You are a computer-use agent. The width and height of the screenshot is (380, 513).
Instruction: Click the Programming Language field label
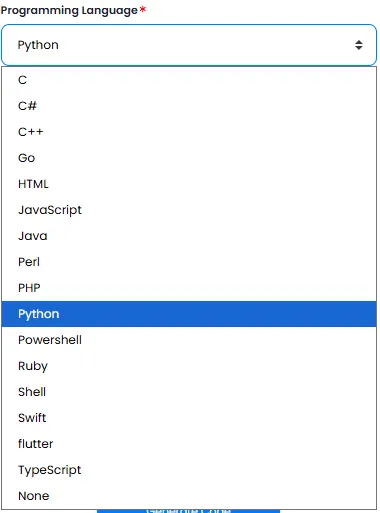click(x=69, y=11)
